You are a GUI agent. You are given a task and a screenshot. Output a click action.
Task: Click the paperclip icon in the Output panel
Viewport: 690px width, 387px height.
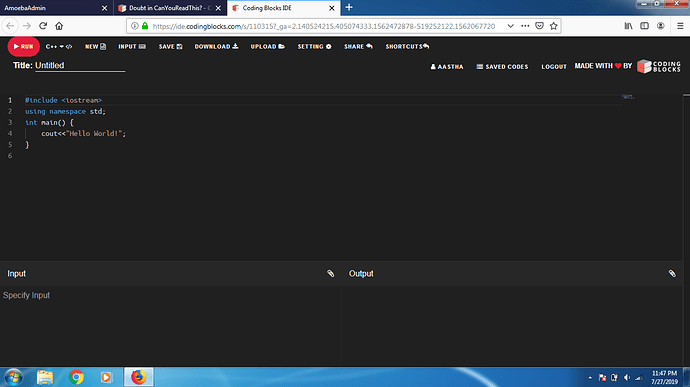coord(672,273)
